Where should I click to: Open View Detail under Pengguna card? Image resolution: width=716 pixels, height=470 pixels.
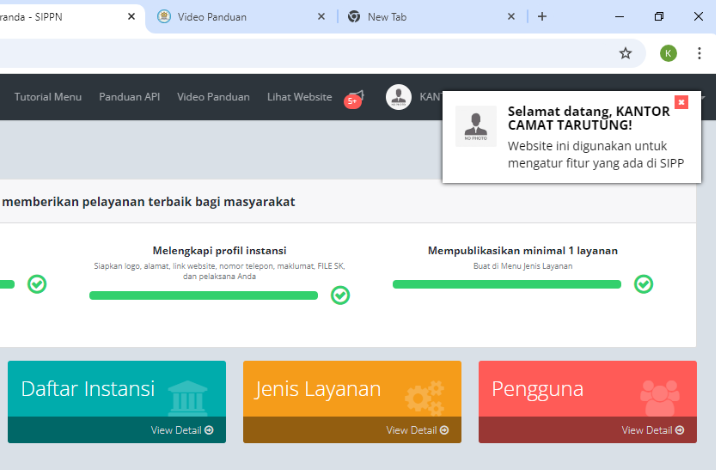[651, 430]
